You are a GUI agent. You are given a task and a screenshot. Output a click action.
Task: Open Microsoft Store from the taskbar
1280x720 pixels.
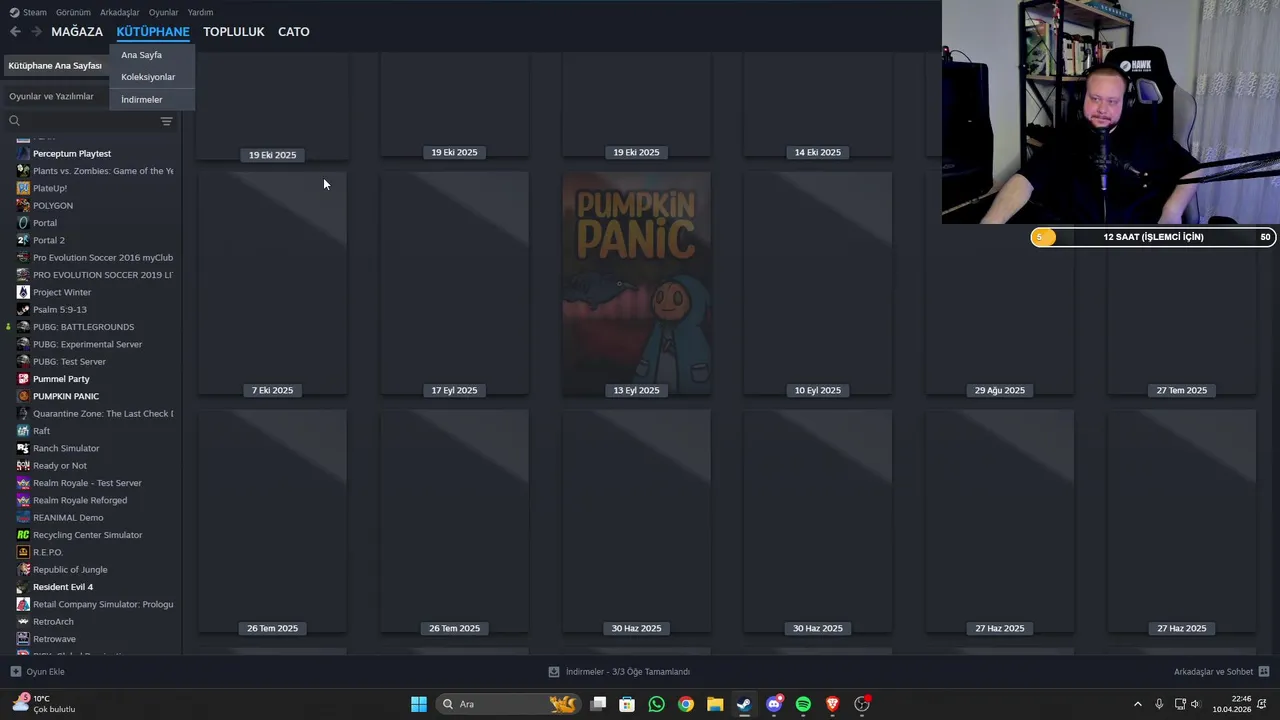627,704
